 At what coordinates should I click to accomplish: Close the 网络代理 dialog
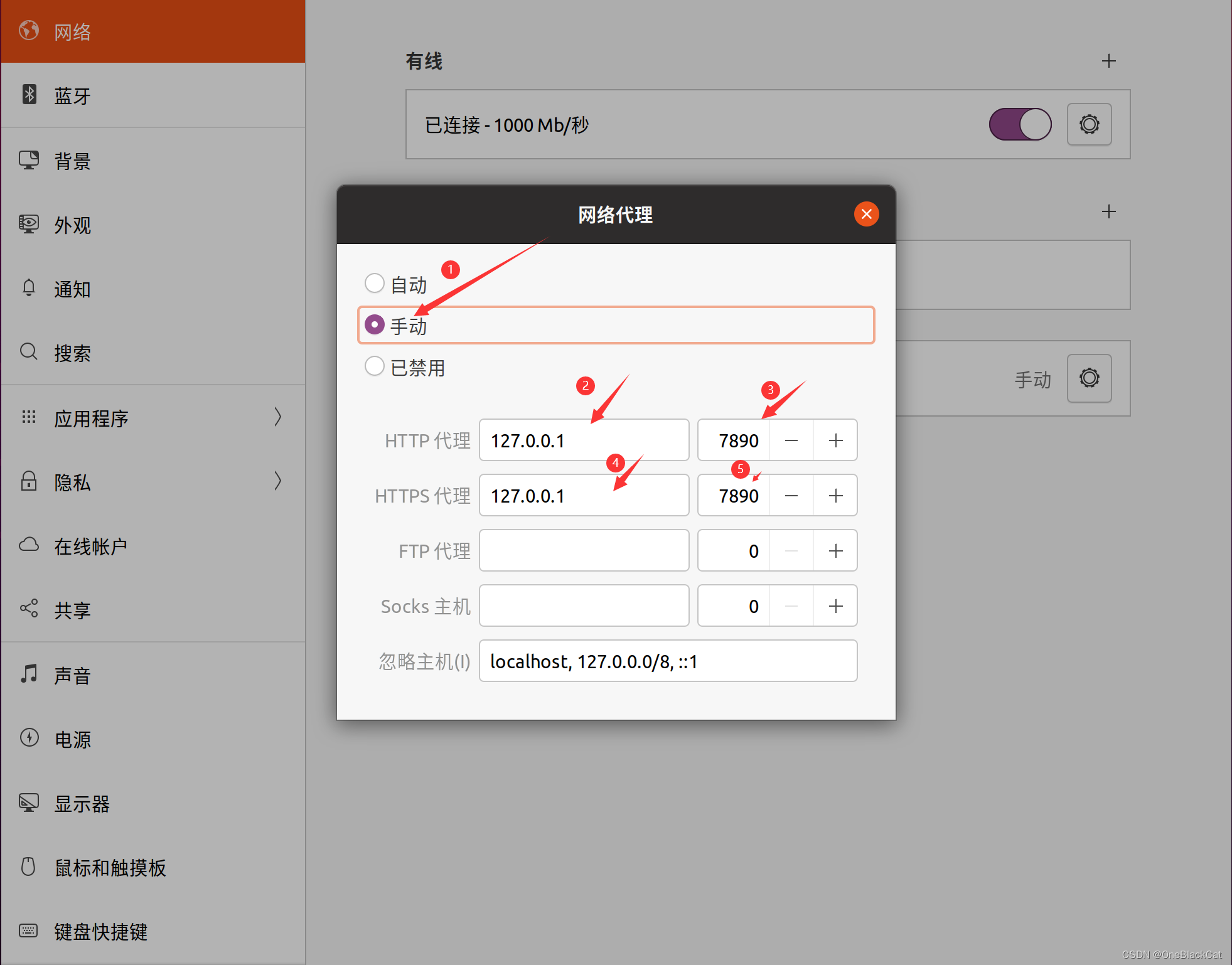[x=866, y=214]
